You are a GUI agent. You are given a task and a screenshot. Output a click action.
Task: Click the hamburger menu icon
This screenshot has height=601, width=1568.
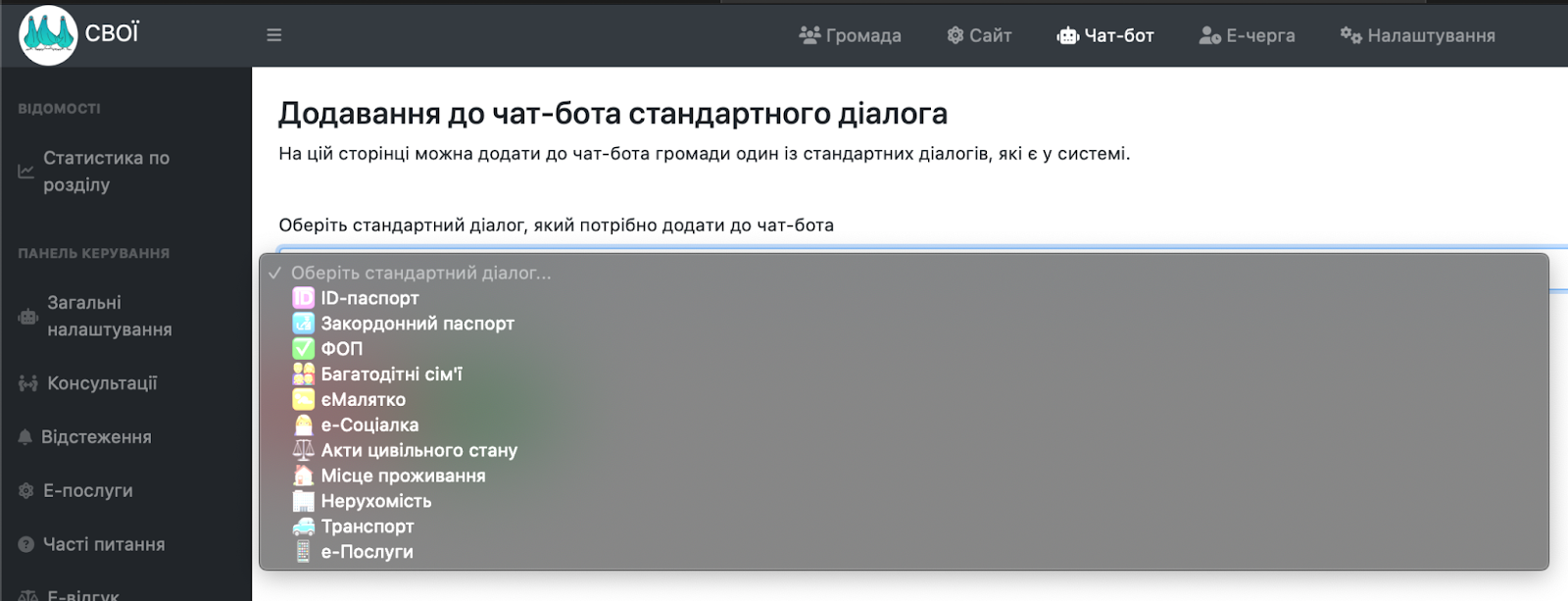(x=273, y=35)
